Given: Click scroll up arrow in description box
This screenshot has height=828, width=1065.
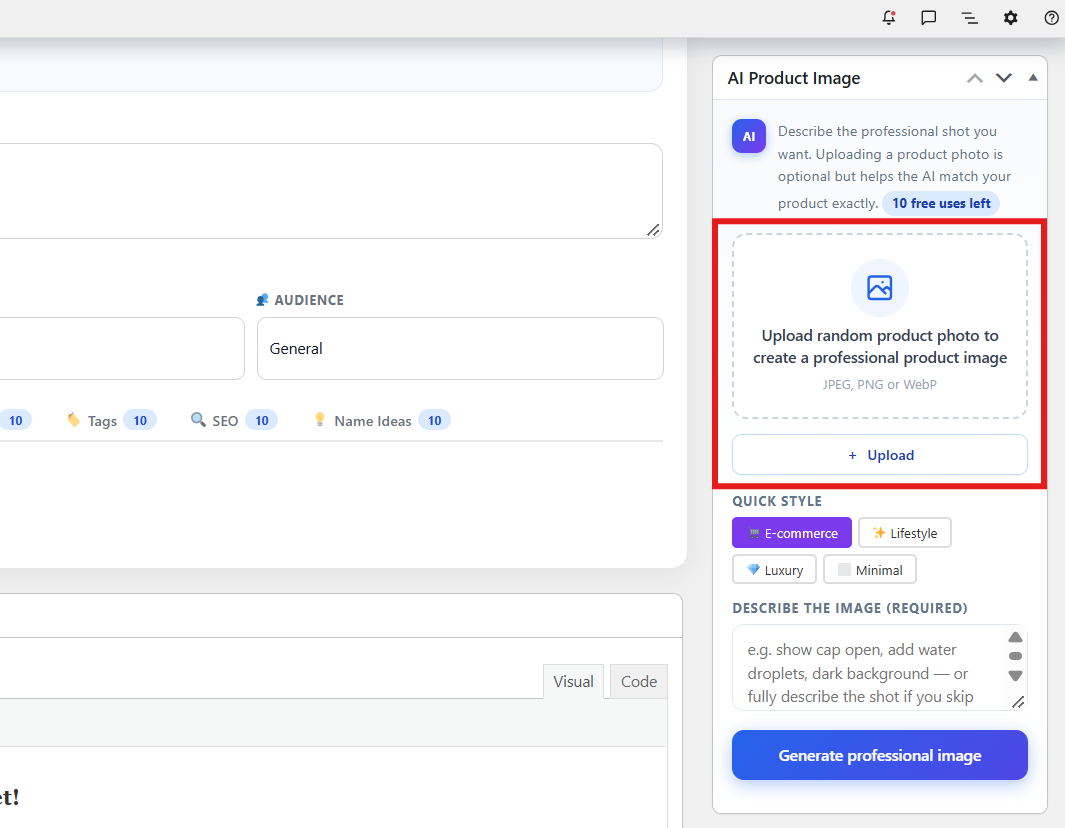Looking at the screenshot, I should [1015, 637].
